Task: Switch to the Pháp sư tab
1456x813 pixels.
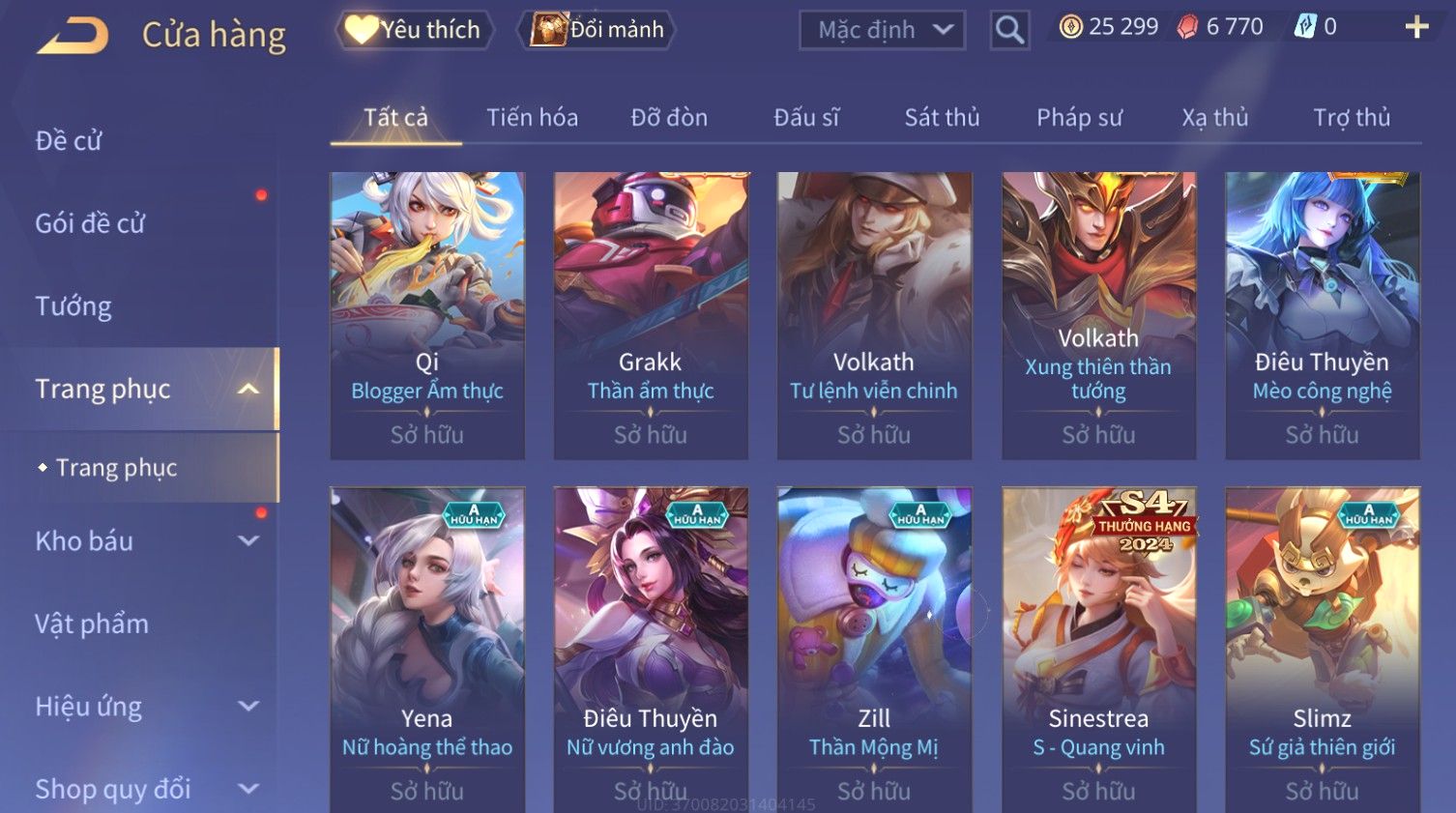Action: pyautogui.click(x=1079, y=118)
